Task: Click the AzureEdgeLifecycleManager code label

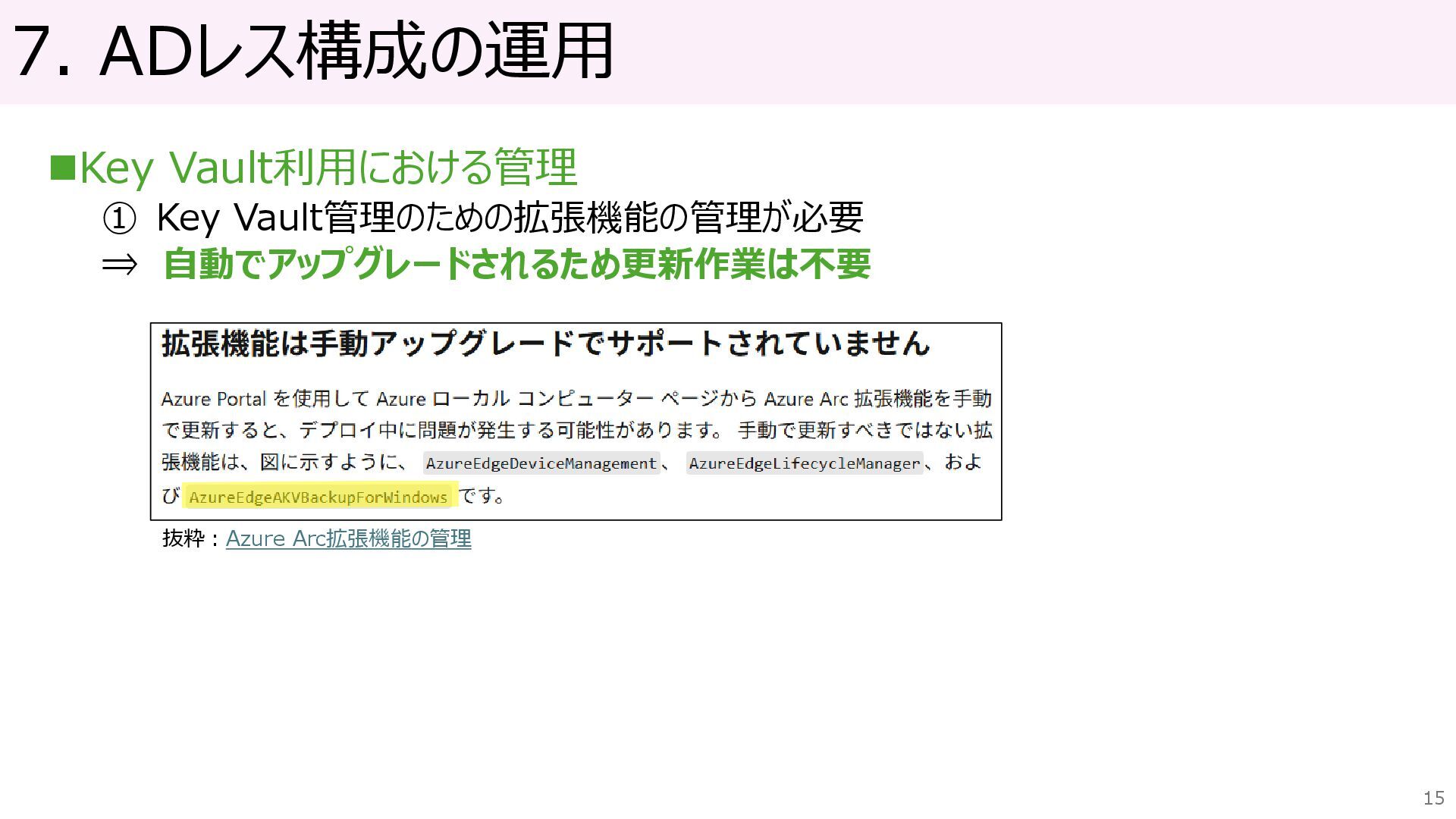Action: pyautogui.click(x=804, y=463)
